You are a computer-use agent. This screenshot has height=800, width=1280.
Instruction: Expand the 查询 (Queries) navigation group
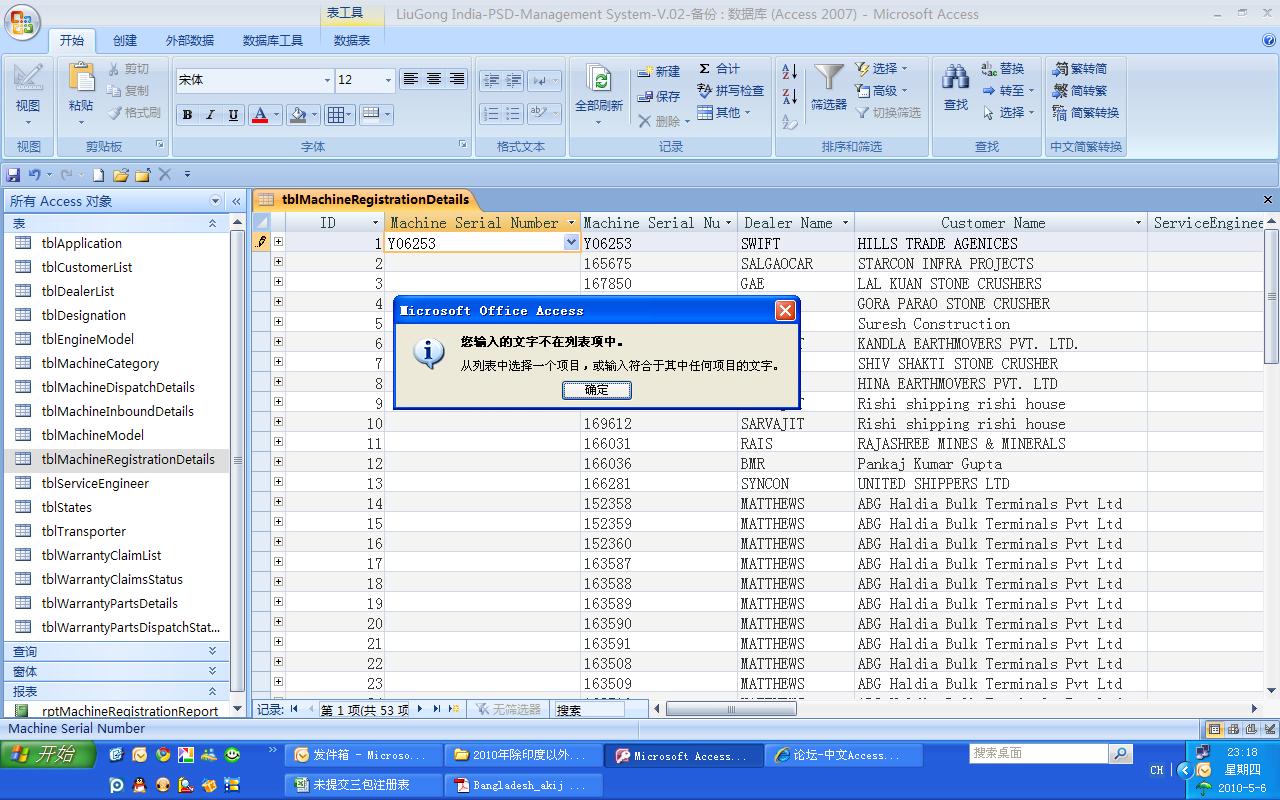pos(212,651)
